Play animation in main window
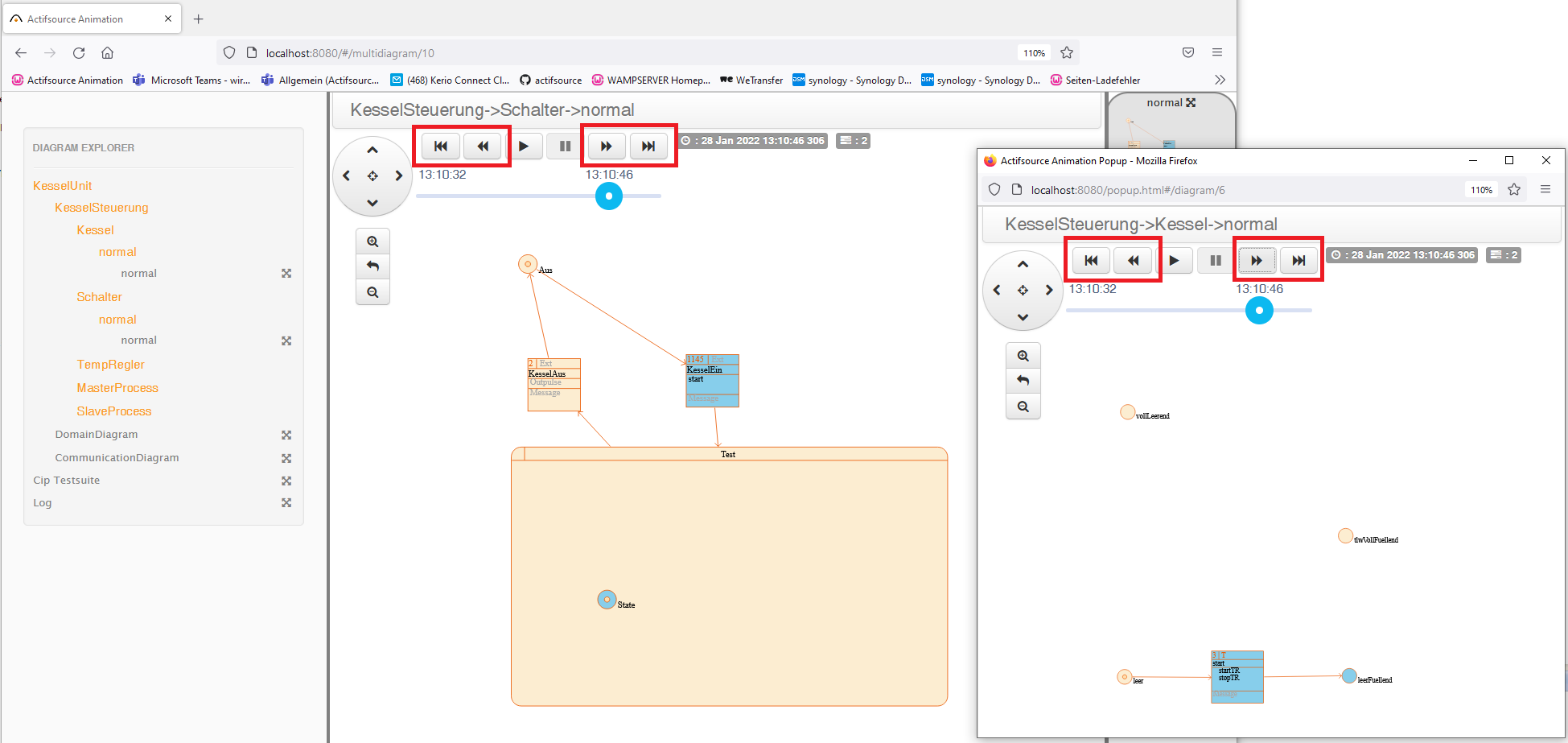1568x743 pixels. pyautogui.click(x=524, y=147)
